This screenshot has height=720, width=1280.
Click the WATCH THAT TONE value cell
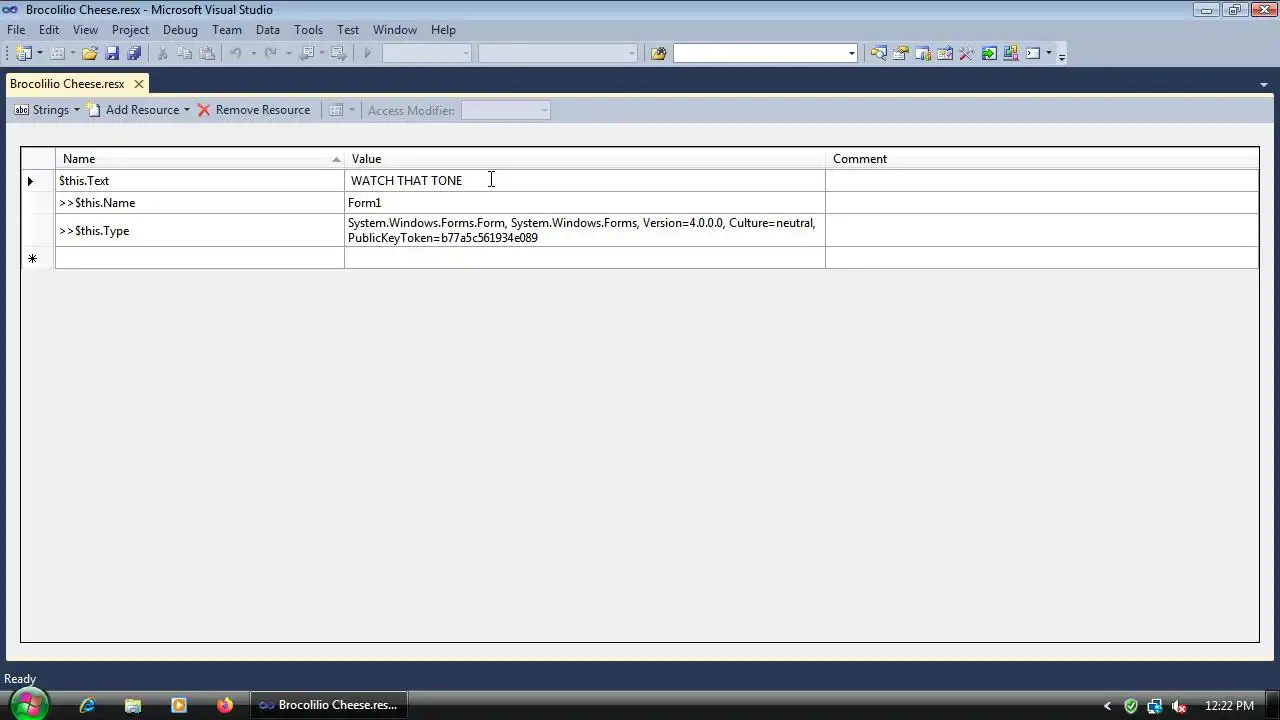[585, 181]
